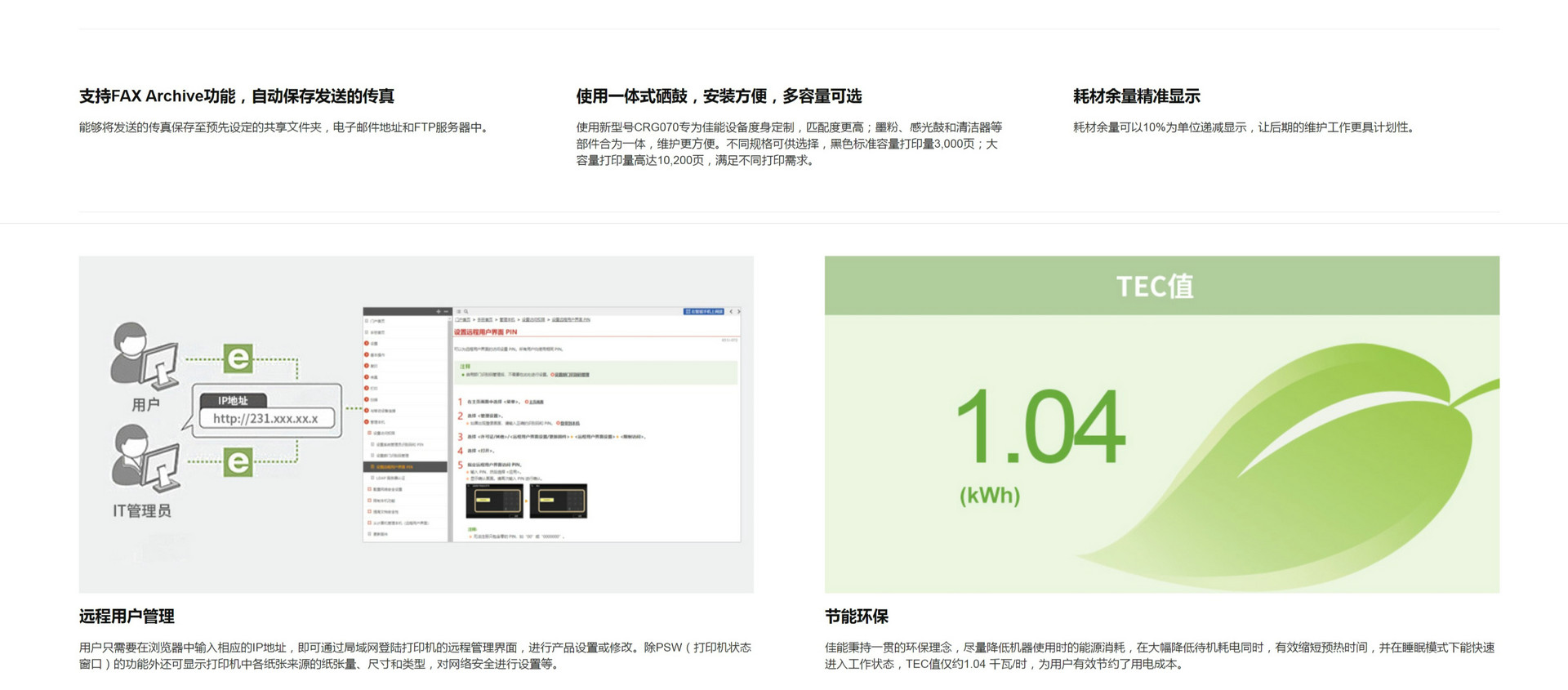Click the 耗材余量精准显示 heading

(x=1136, y=96)
